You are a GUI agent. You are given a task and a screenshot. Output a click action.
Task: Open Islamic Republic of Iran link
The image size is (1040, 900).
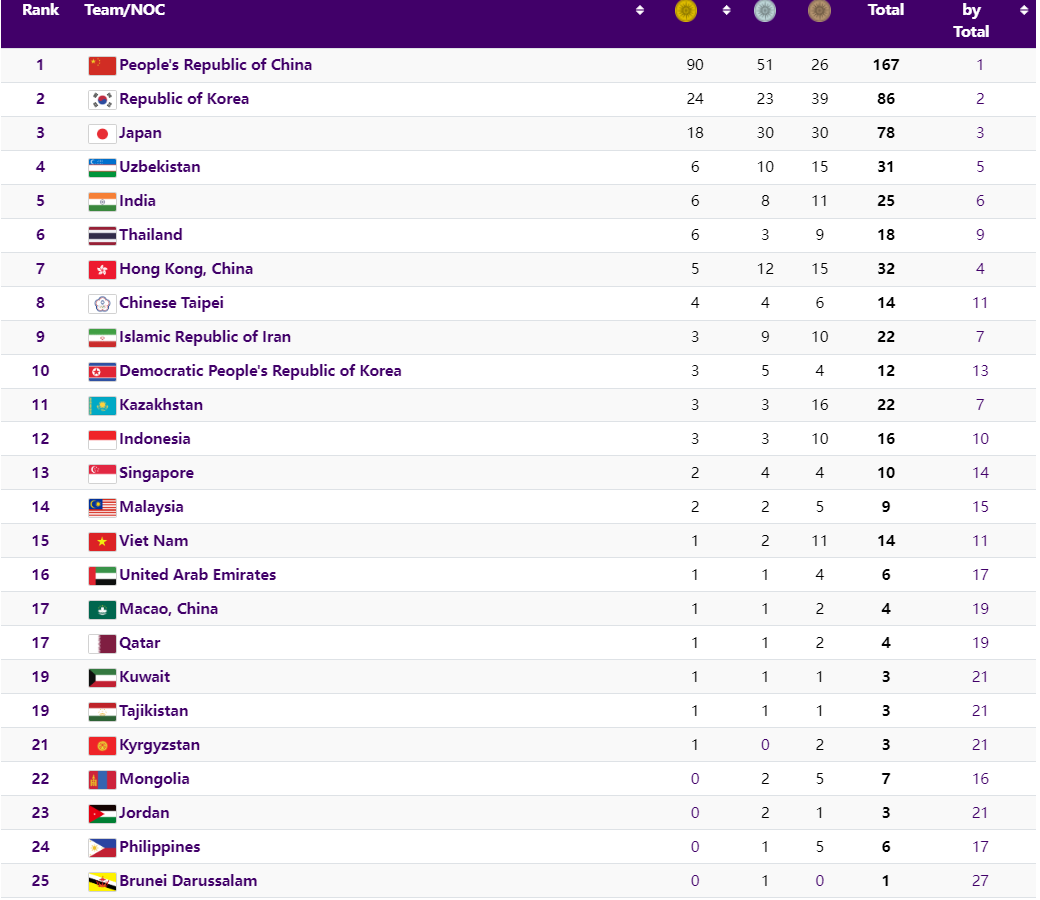205,337
